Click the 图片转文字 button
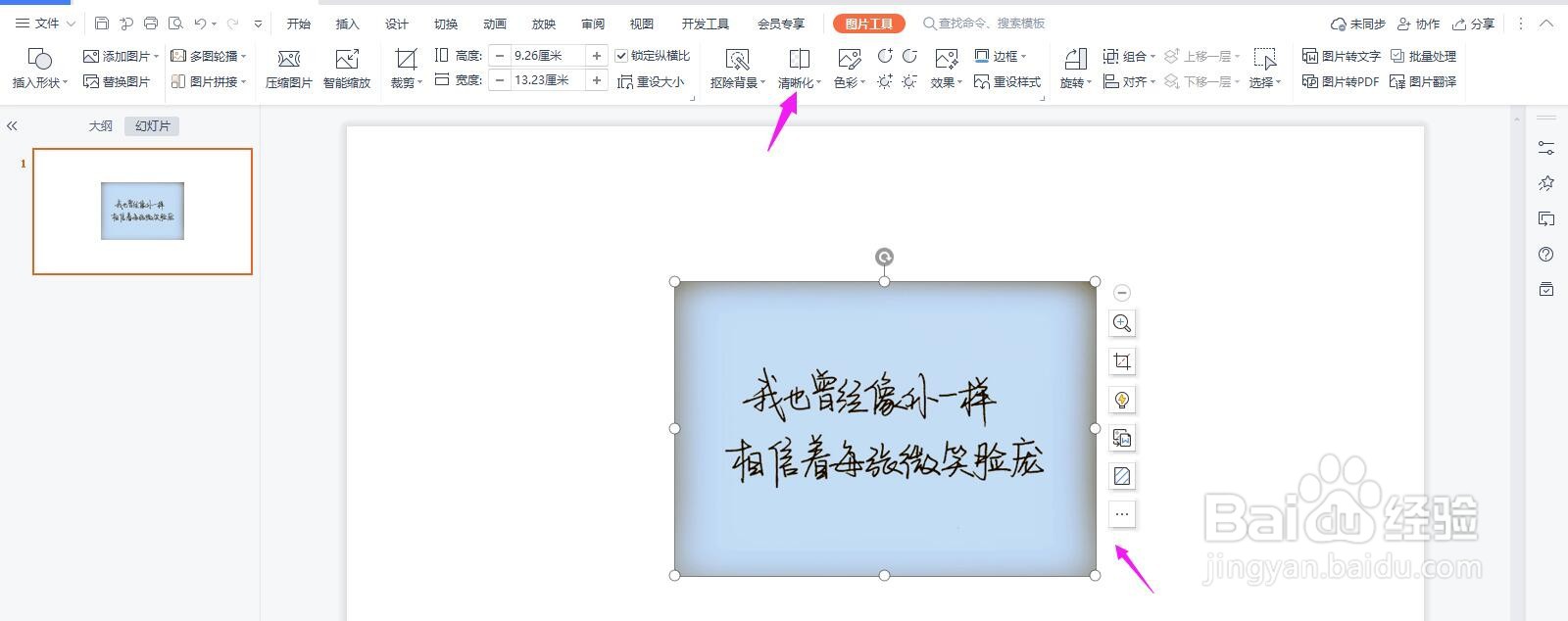Image resolution: width=1568 pixels, height=621 pixels. click(x=1342, y=56)
